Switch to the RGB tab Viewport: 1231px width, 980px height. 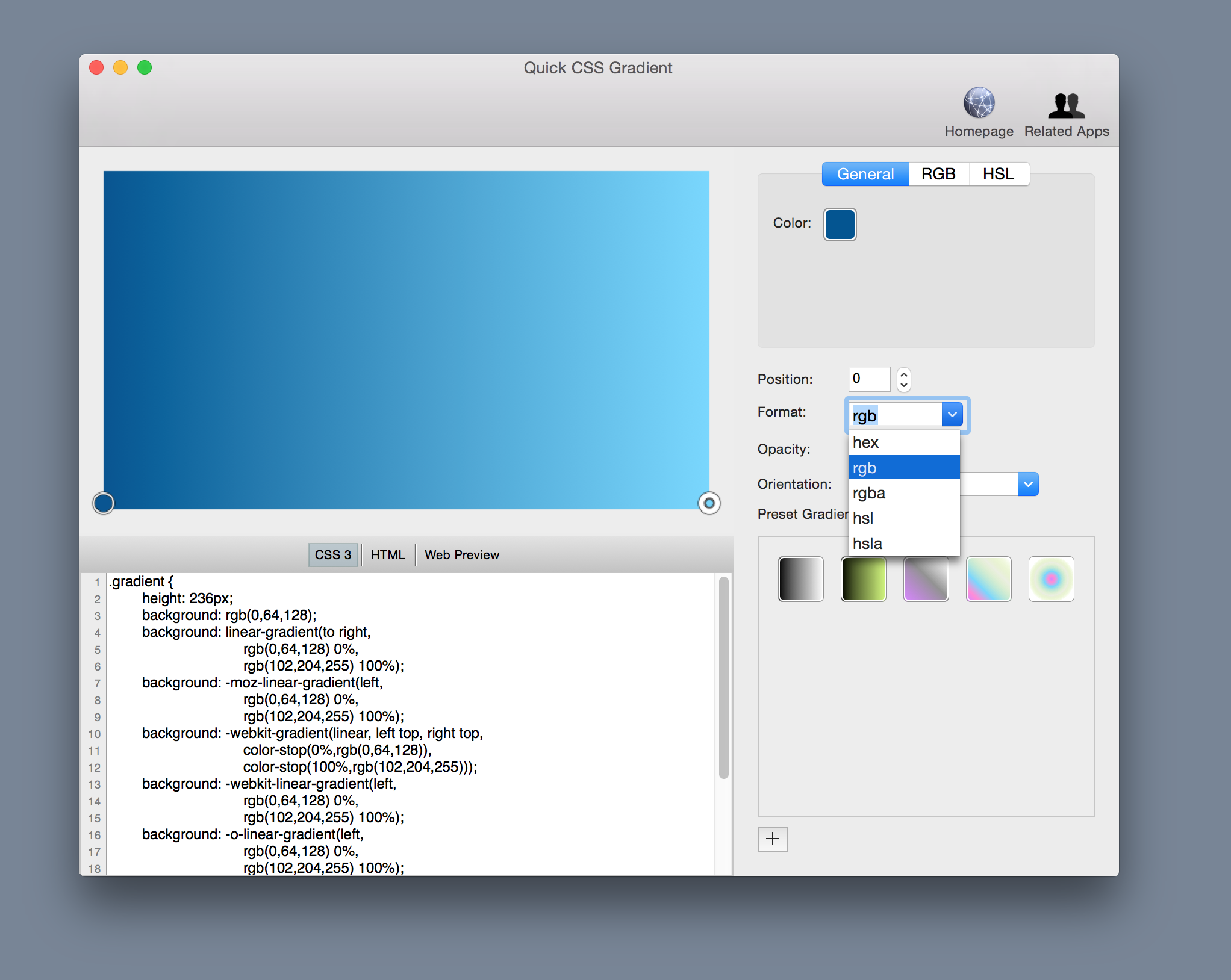coord(938,175)
